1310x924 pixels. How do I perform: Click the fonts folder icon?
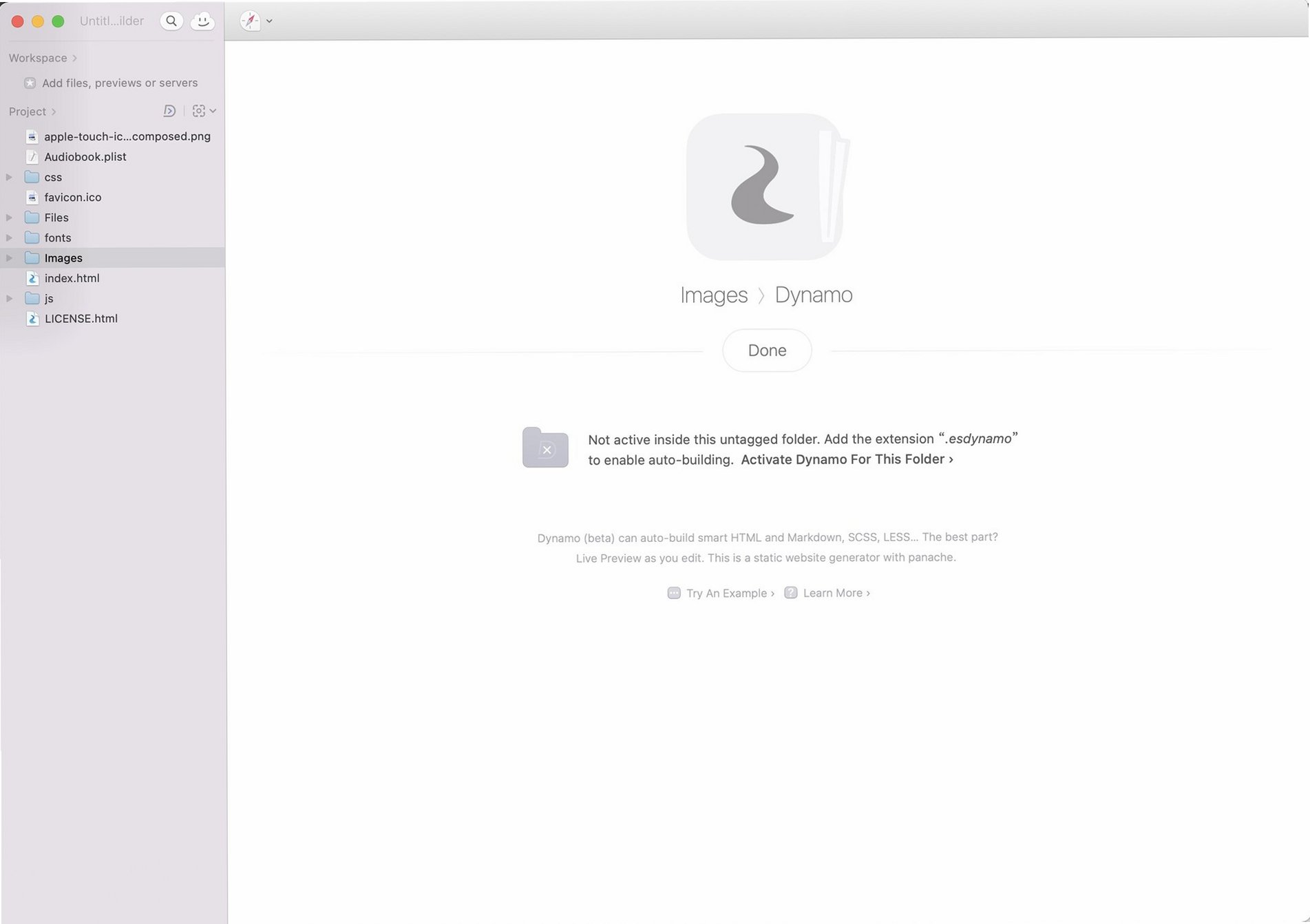click(x=32, y=238)
